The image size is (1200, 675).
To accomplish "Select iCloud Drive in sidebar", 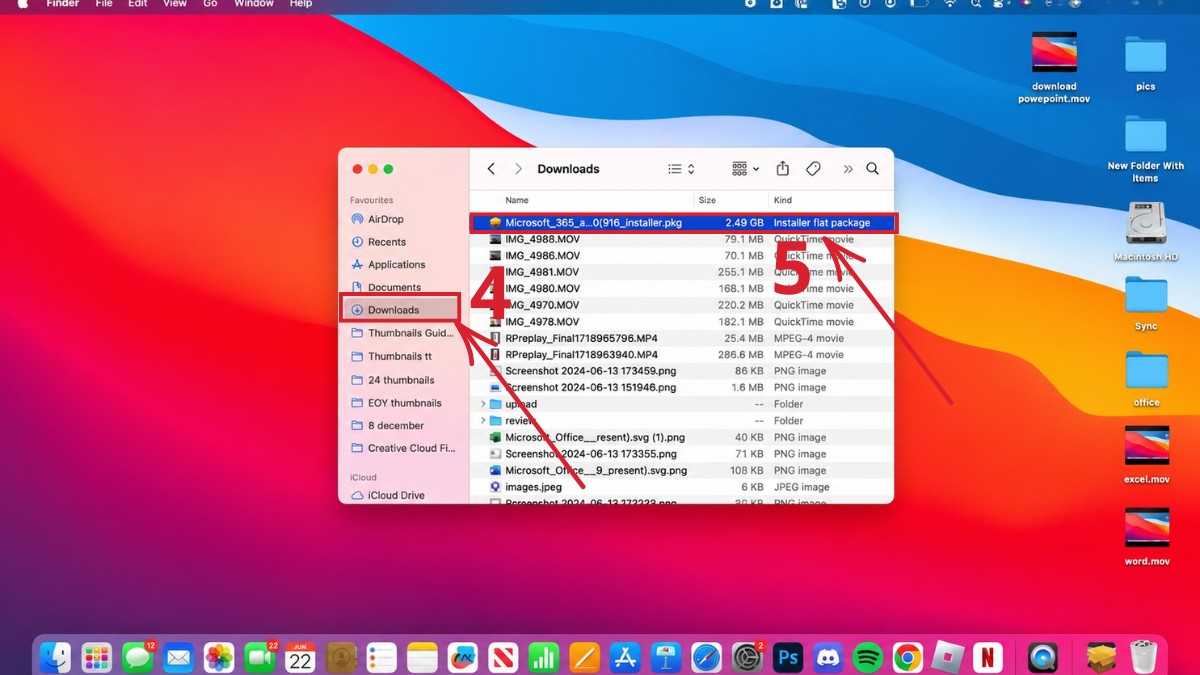I will click(395, 495).
